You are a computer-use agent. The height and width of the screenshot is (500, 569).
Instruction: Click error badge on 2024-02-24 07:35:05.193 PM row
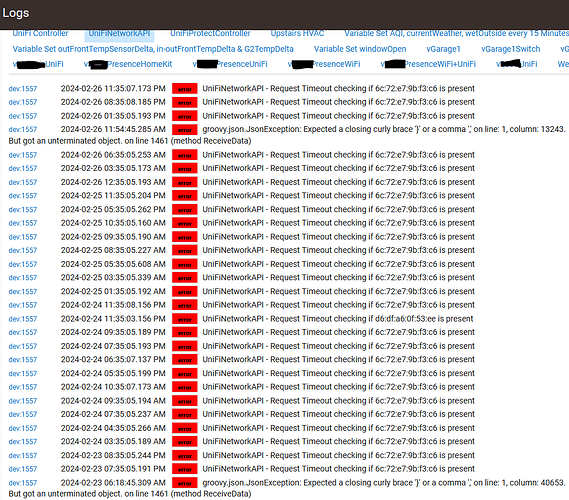coord(185,347)
